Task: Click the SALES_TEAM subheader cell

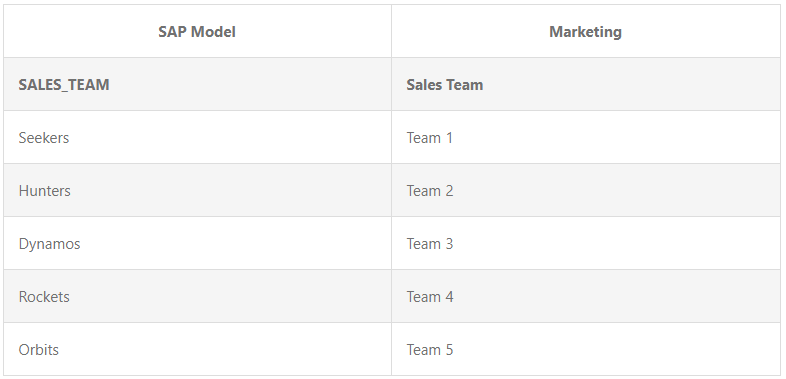Action: pos(197,84)
